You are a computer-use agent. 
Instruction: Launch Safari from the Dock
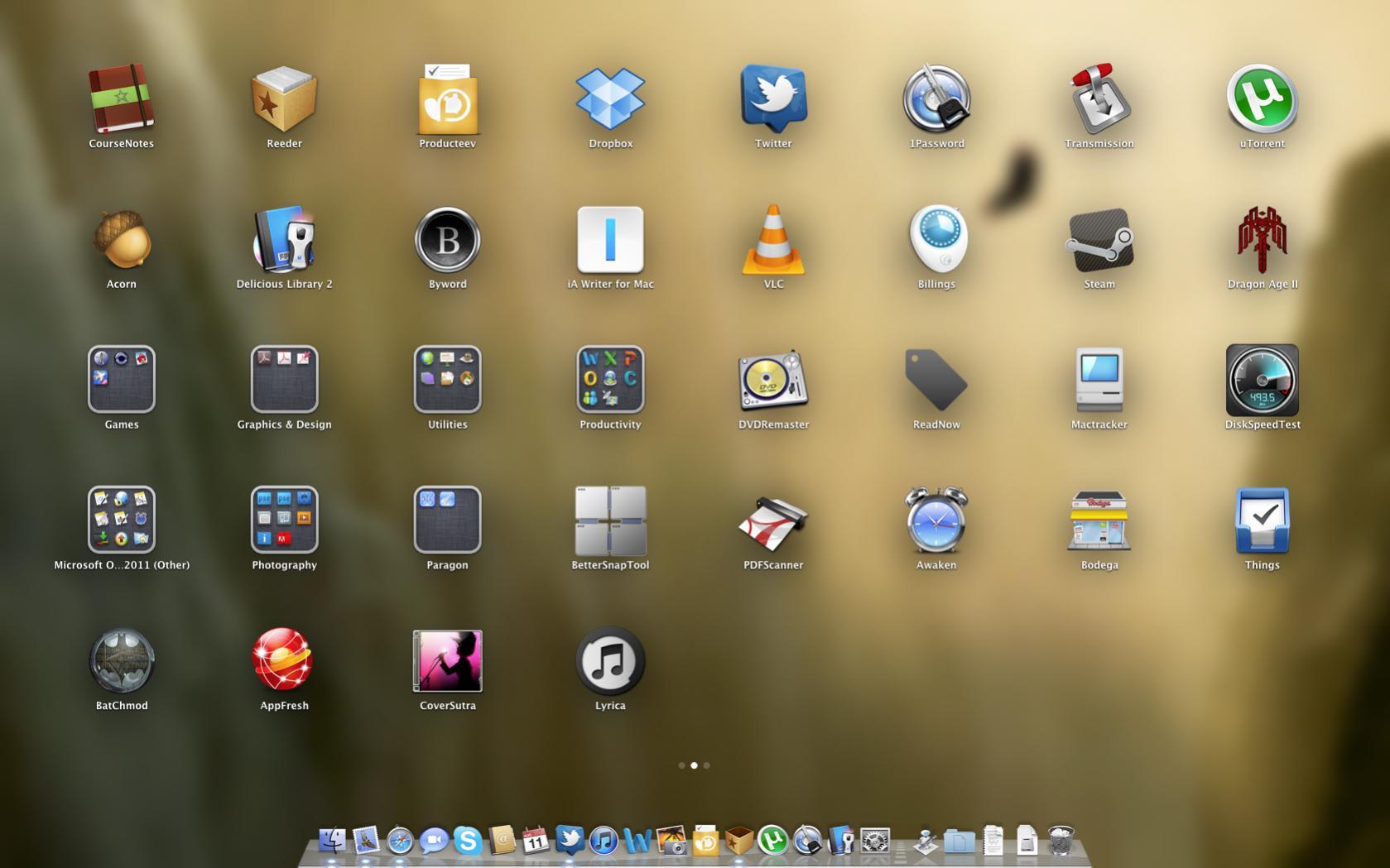[400, 841]
